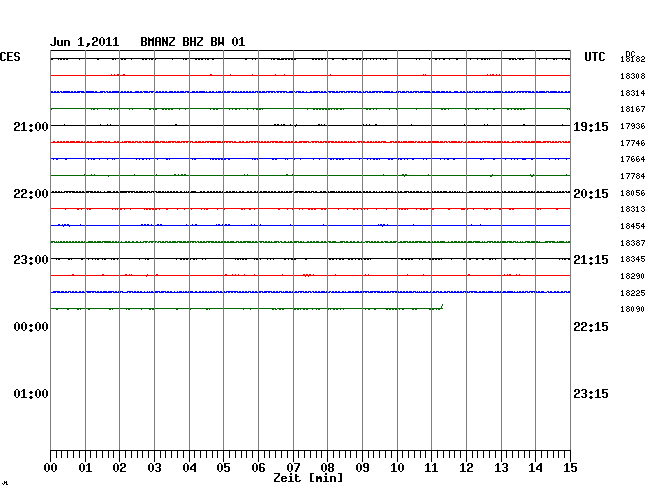The image size is (650, 494).
Task: Select minute tick label 08
Action: 327,468
